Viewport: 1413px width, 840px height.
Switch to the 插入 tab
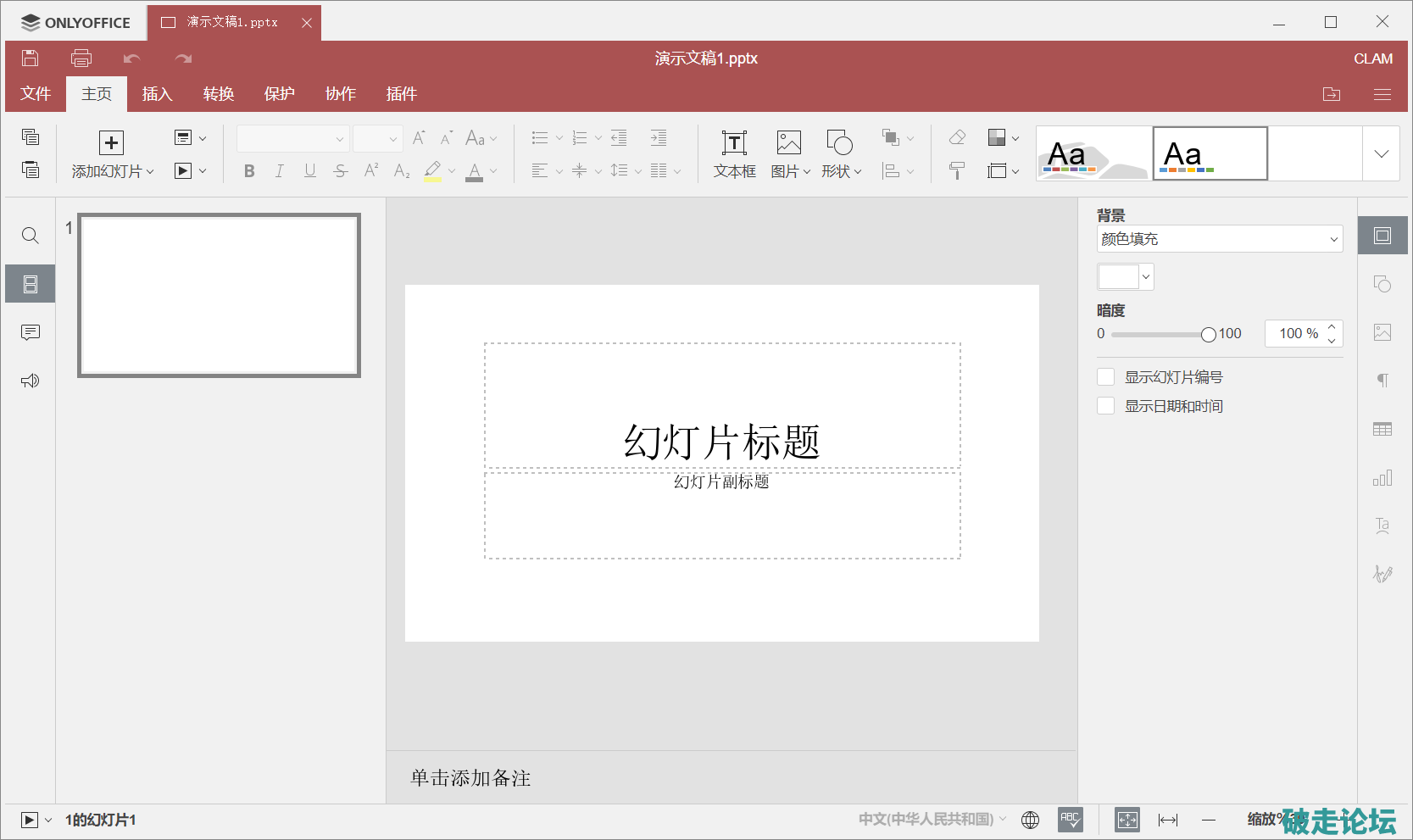(157, 94)
